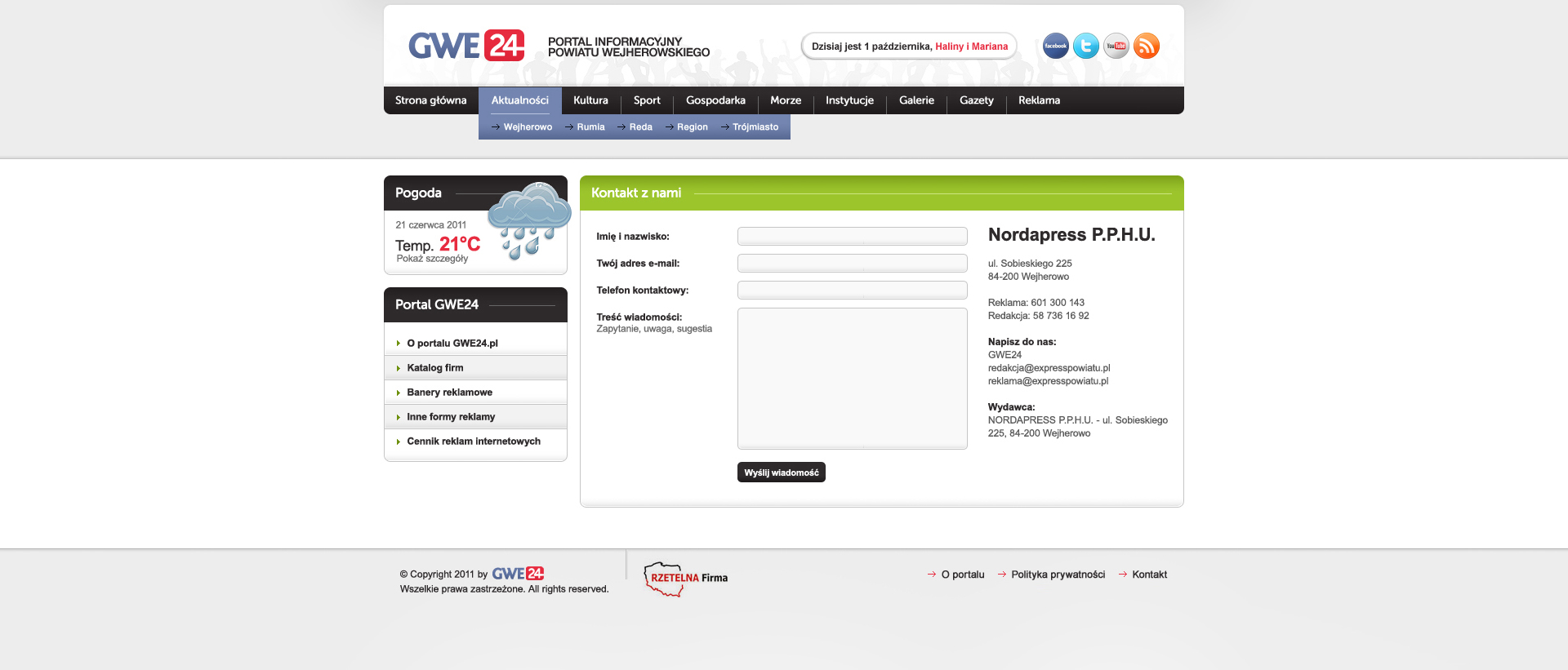Click ul. Sobieskiego 225 address line
The image size is (1568, 670).
point(1029,264)
